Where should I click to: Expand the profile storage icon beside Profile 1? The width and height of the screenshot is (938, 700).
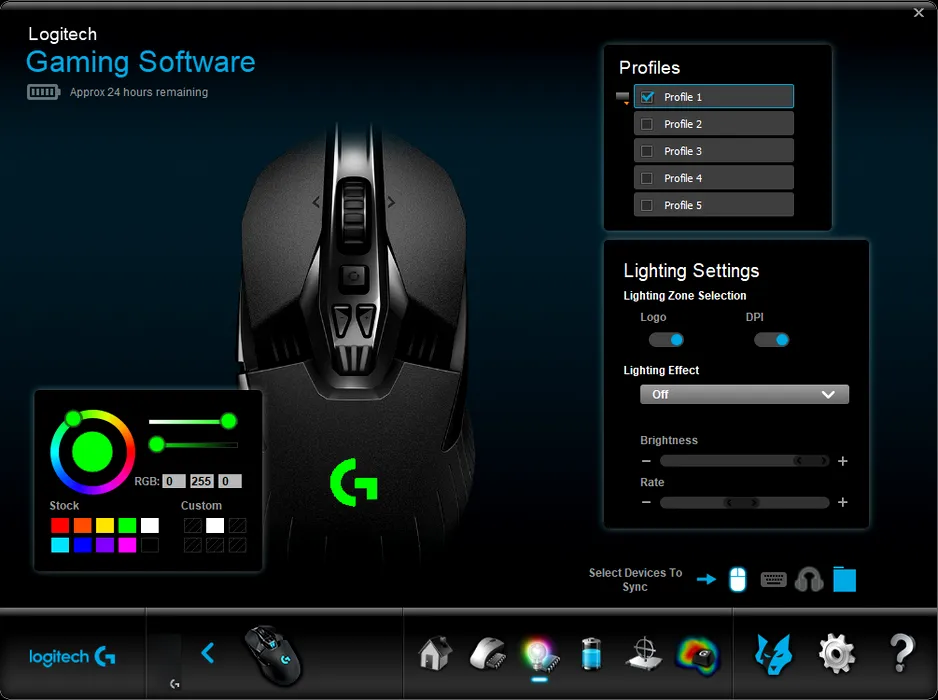[x=623, y=98]
